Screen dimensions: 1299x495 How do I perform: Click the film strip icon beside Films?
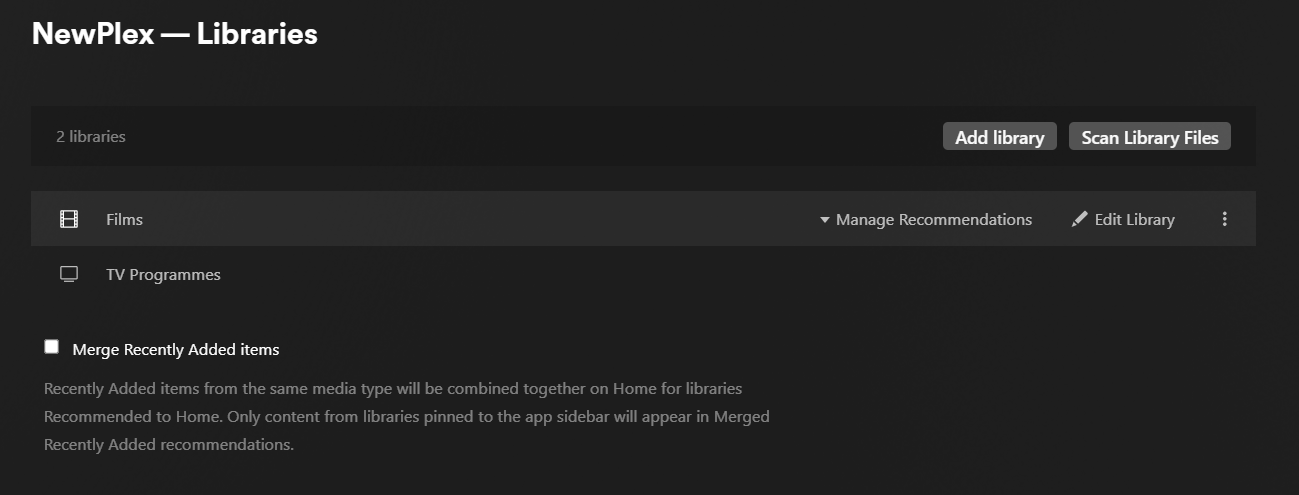click(69, 219)
